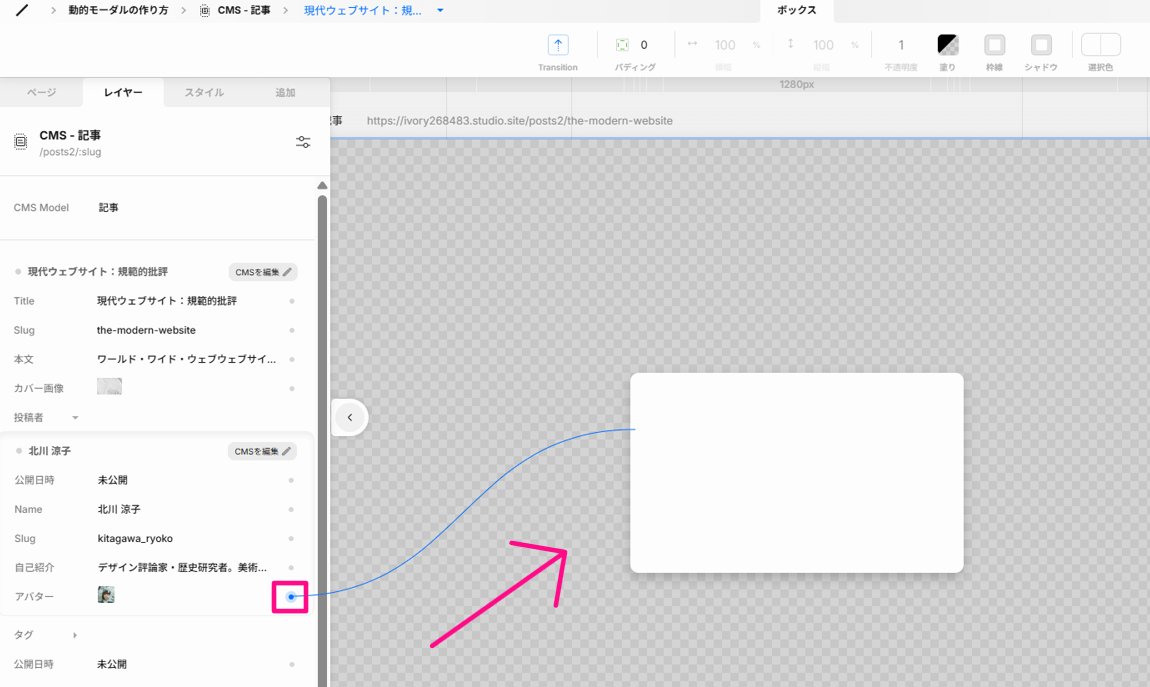1150x687 pixels.
Task: Open breadcrumb dropdown arrow after 現代ウェブサイト
Action: coord(440,10)
